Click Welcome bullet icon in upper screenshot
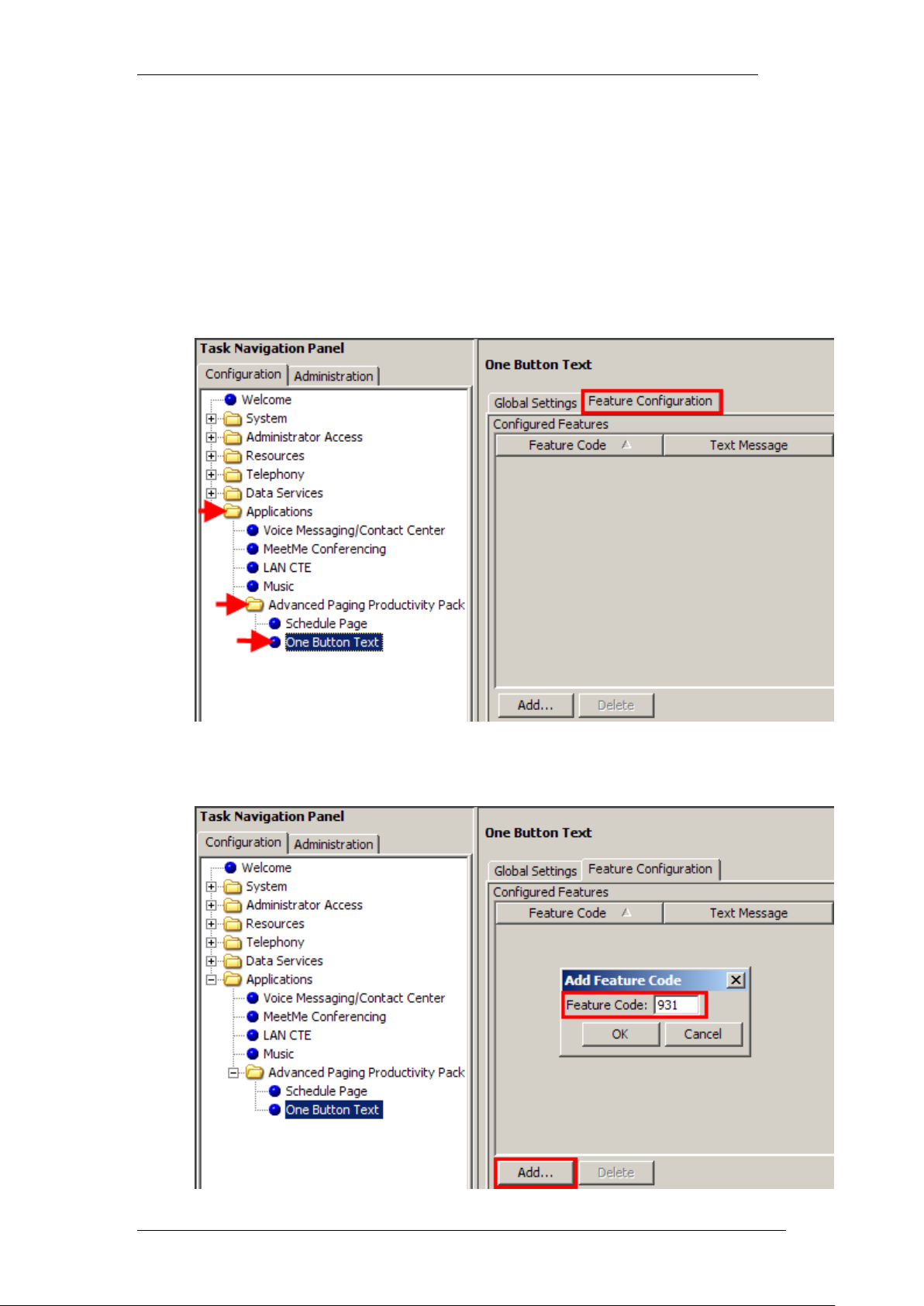Viewport: 924px width, 1306px height. tap(230, 400)
